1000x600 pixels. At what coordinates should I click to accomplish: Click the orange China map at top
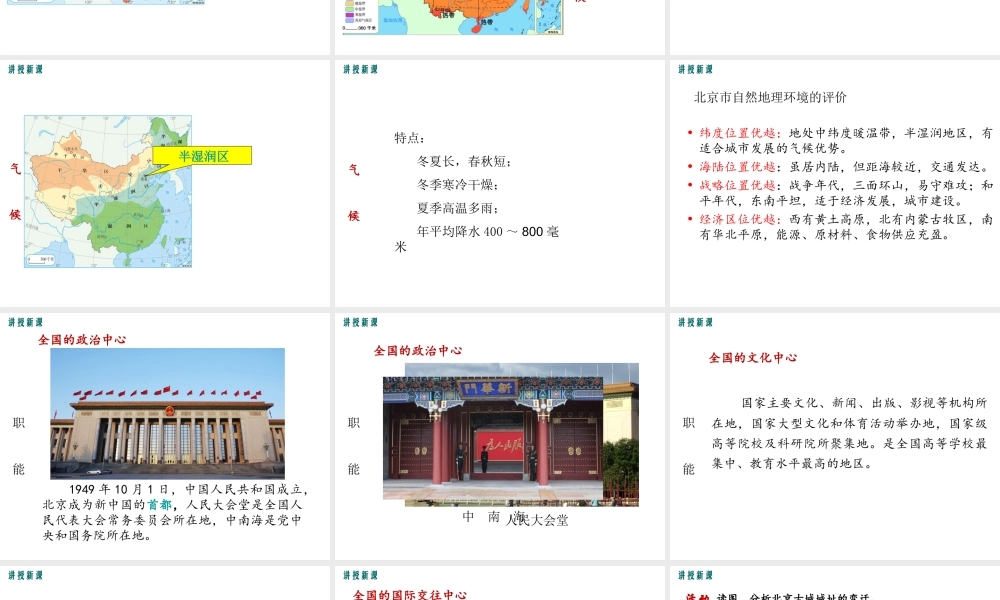(453, 17)
